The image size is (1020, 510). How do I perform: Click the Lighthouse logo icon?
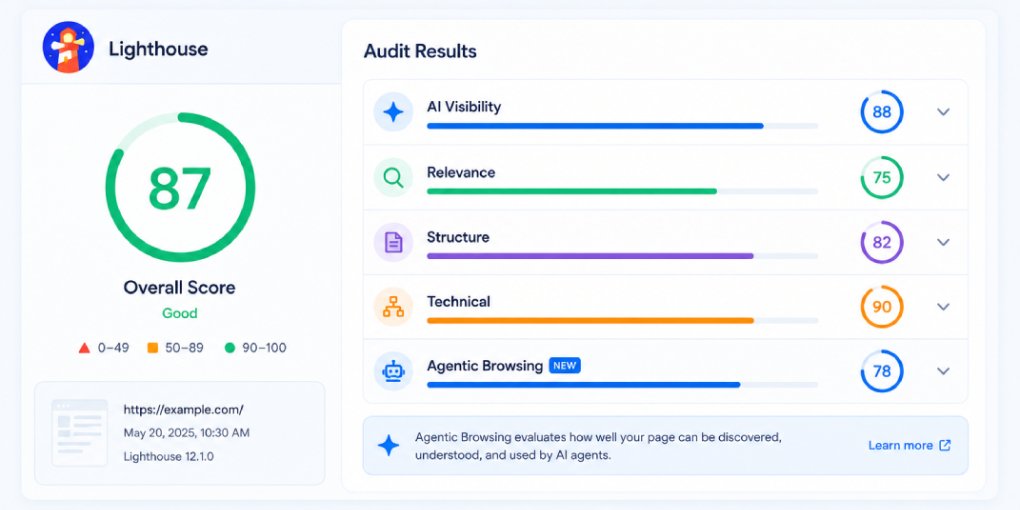pyautogui.click(x=68, y=47)
